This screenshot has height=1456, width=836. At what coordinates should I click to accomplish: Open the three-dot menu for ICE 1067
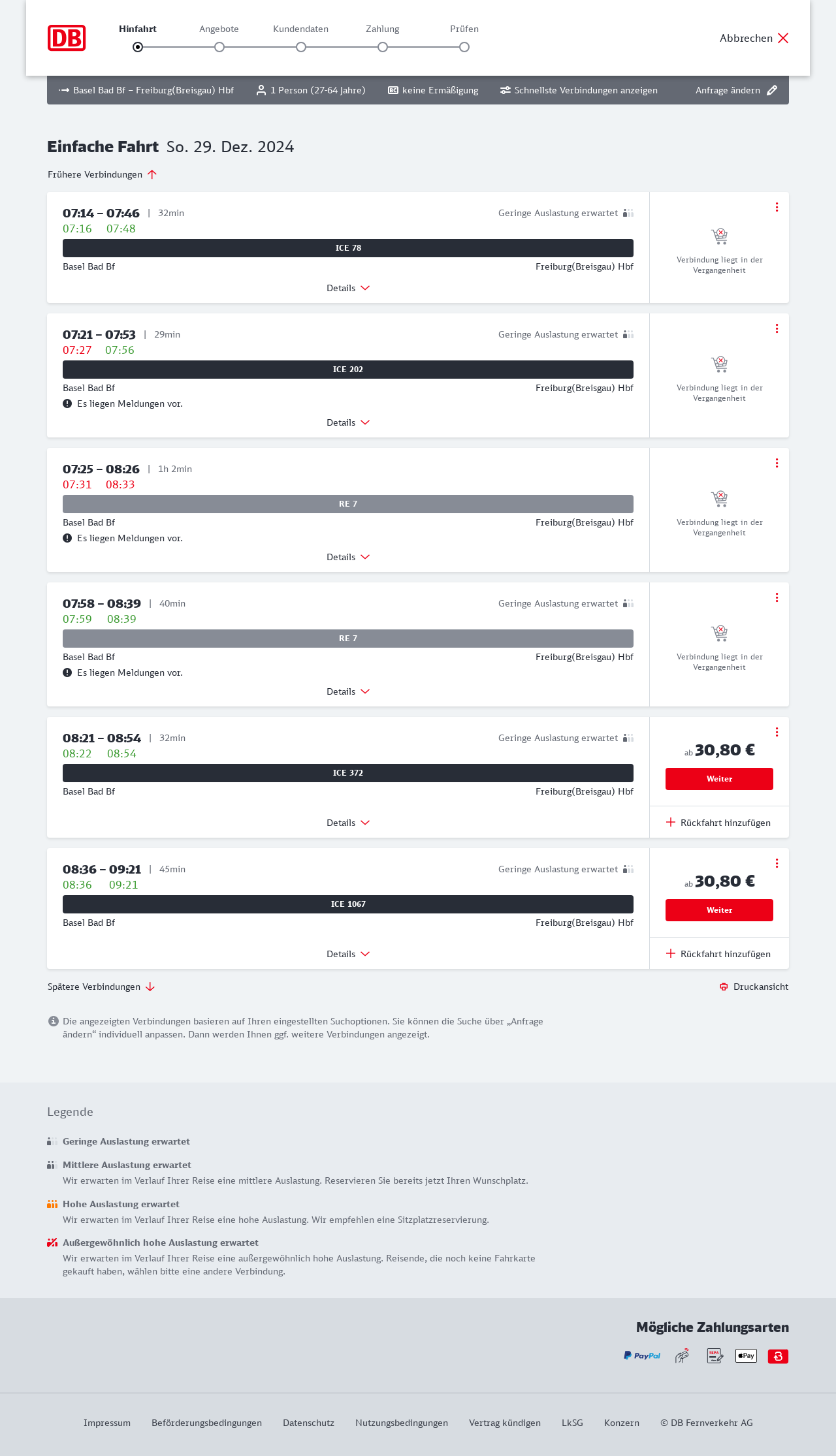pos(777,863)
